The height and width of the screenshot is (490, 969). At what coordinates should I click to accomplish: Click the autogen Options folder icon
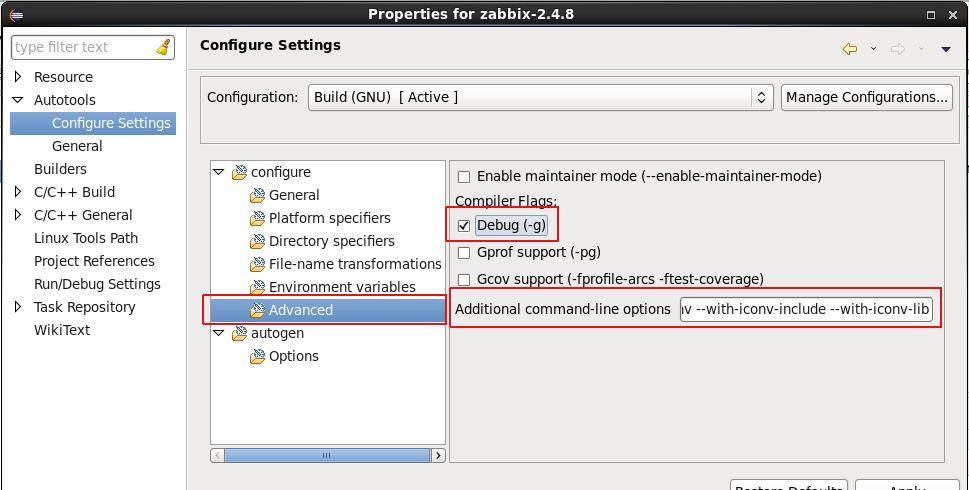pyautogui.click(x=257, y=356)
